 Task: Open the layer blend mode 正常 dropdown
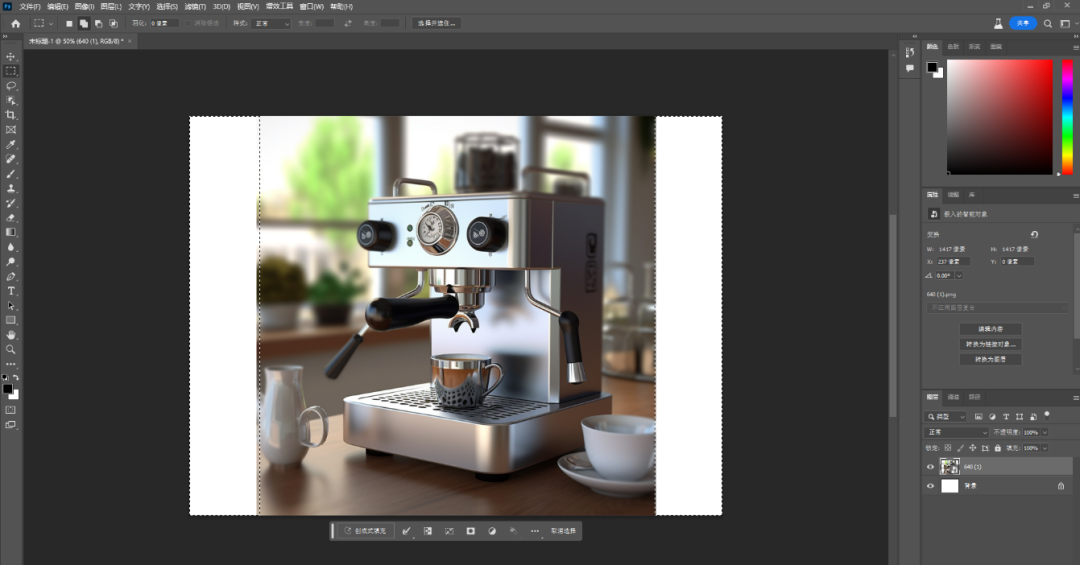coord(957,432)
